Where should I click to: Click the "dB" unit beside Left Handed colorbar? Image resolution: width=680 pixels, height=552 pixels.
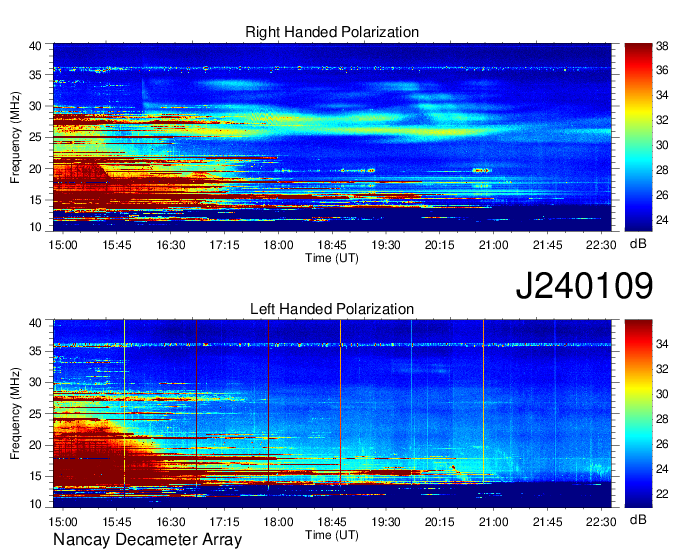click(638, 519)
